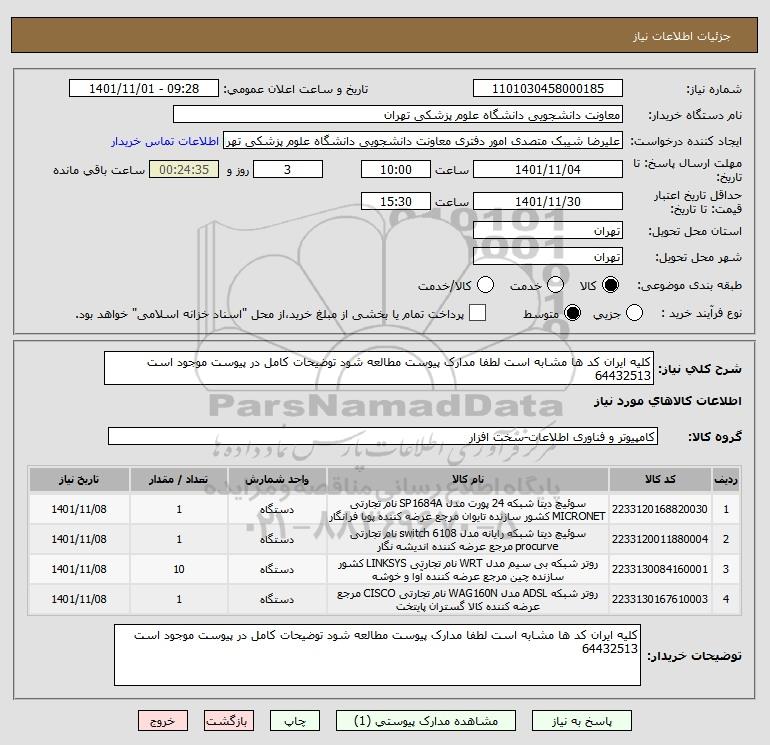Click the واحد شمارش column header
Image resolution: width=770 pixels, height=745 pixels.
tap(277, 479)
